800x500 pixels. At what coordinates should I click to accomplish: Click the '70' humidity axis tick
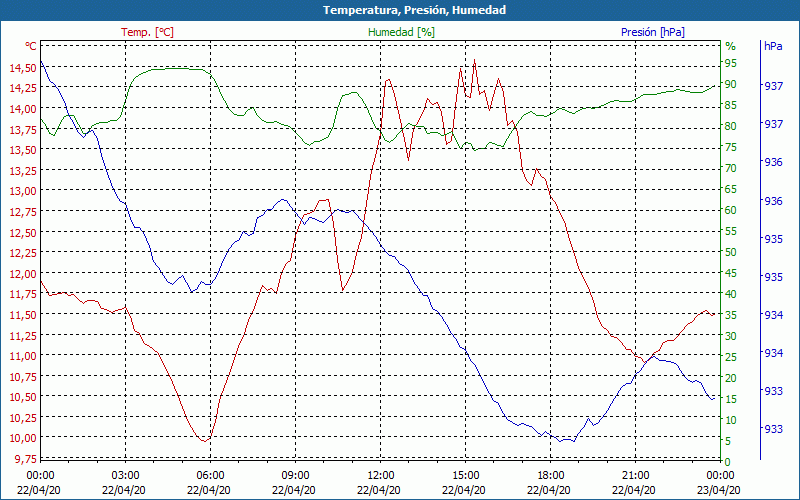point(731,168)
